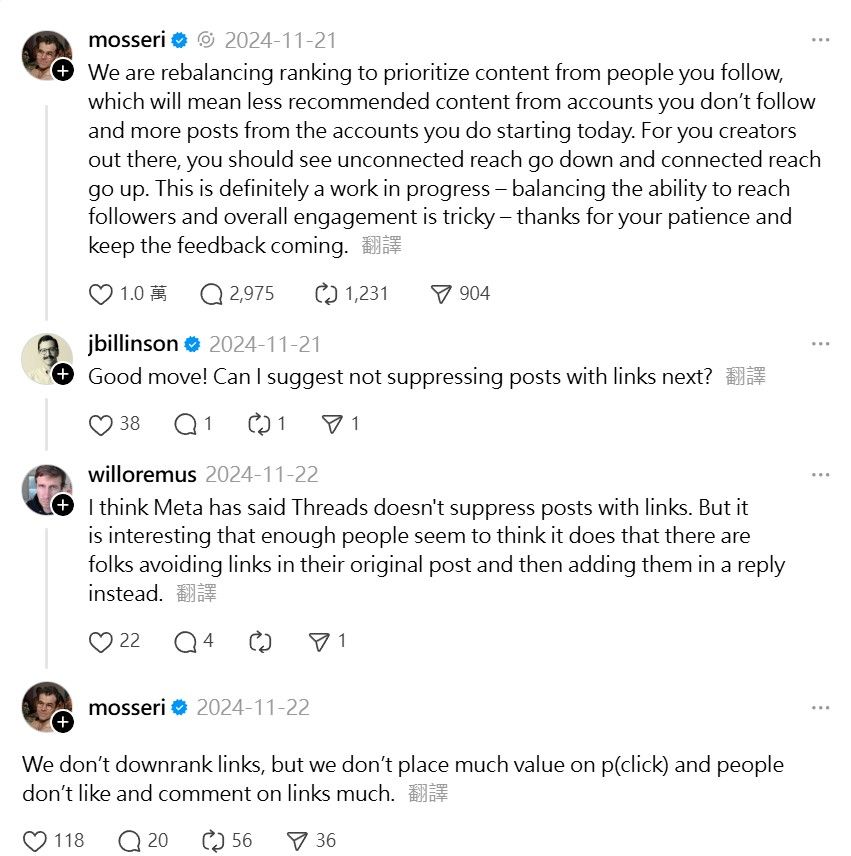Follow jbillinson via avatar plus badge

[62, 374]
